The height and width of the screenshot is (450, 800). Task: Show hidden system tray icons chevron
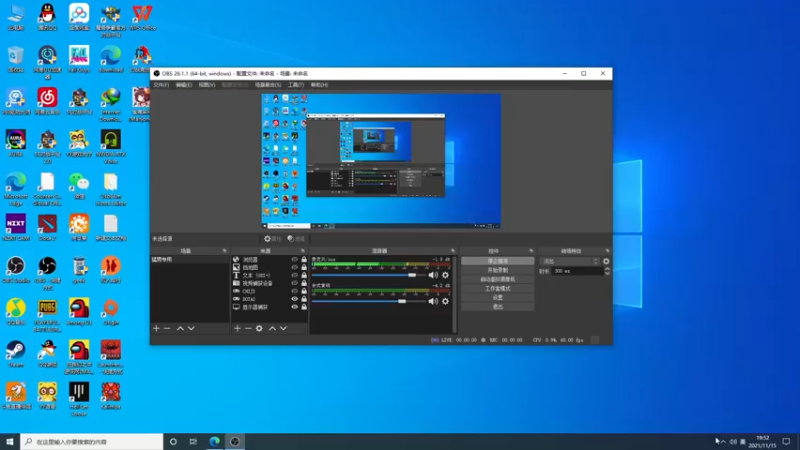point(723,442)
